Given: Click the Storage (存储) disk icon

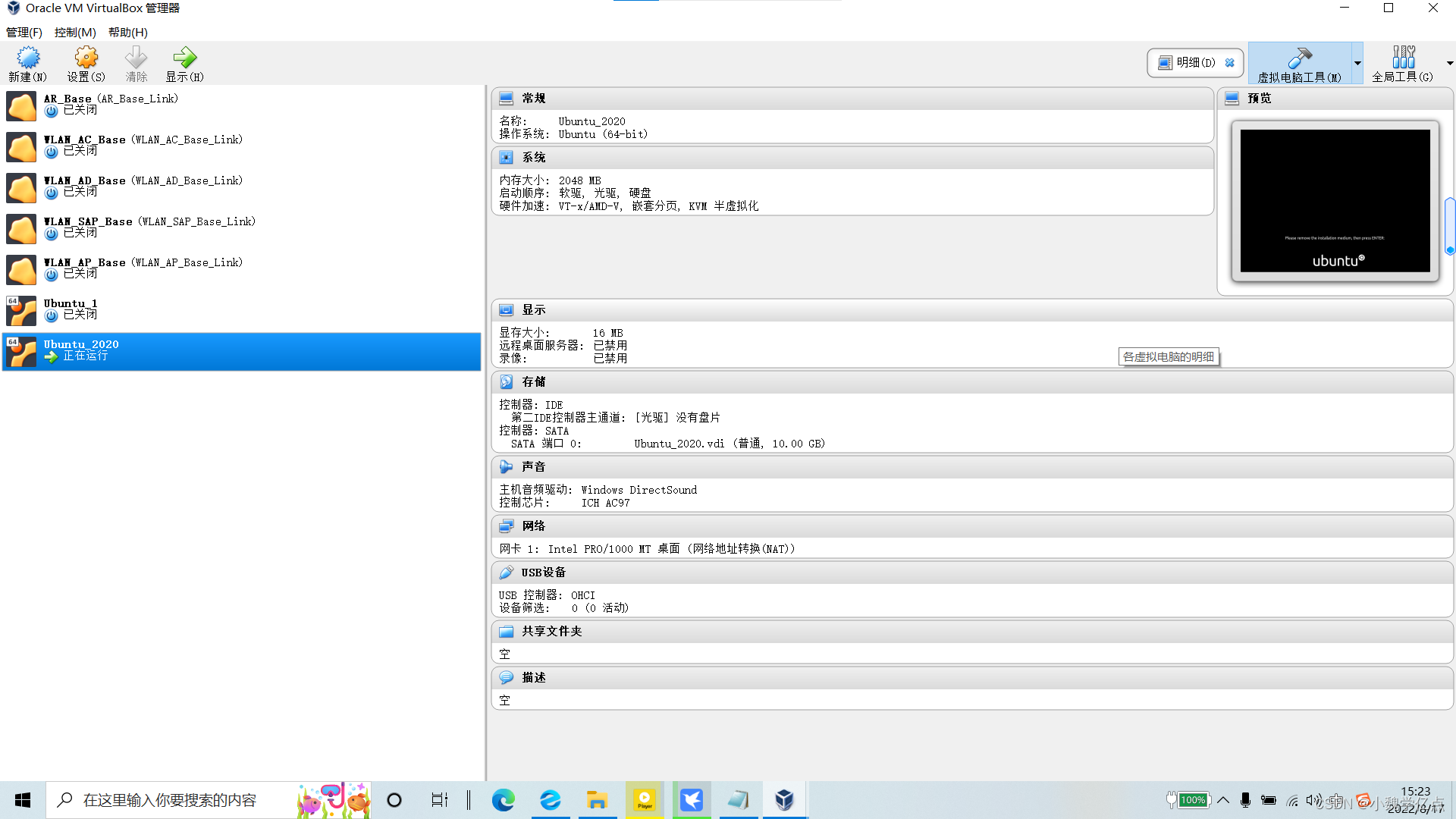Looking at the screenshot, I should pyautogui.click(x=506, y=382).
